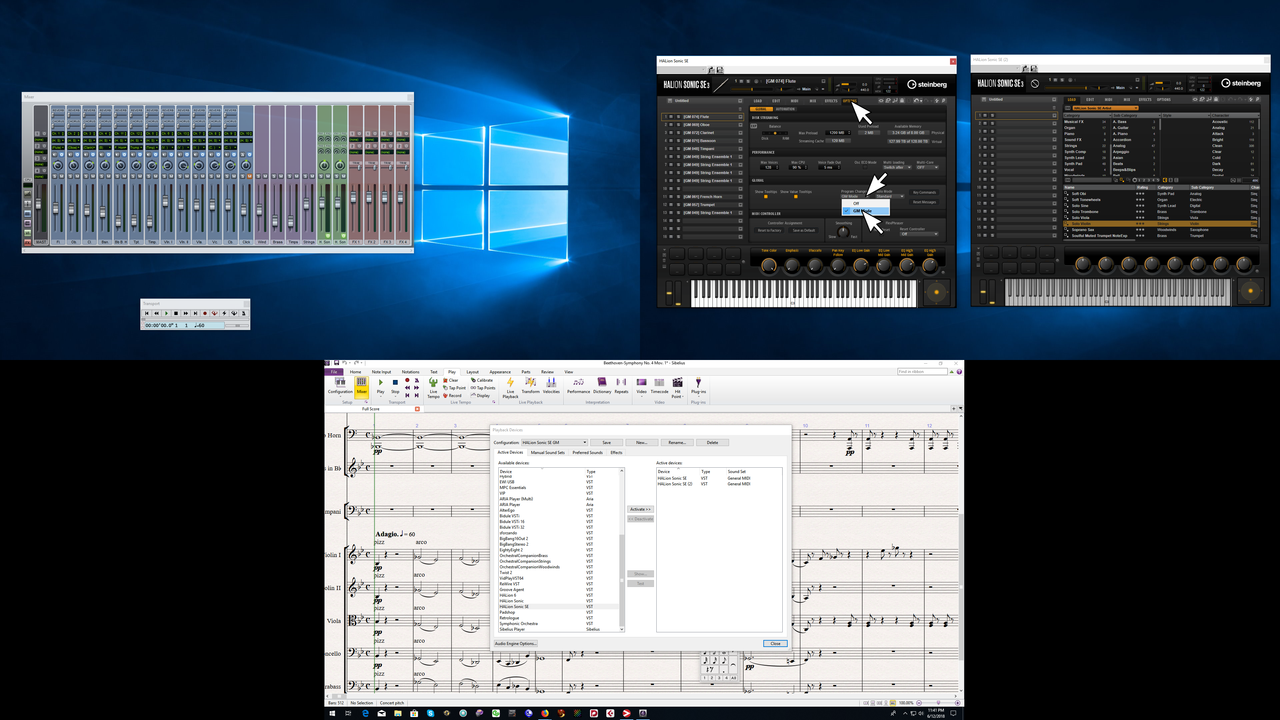
Task: Click Delete in Playback Devices dialog
Action: coord(712,442)
